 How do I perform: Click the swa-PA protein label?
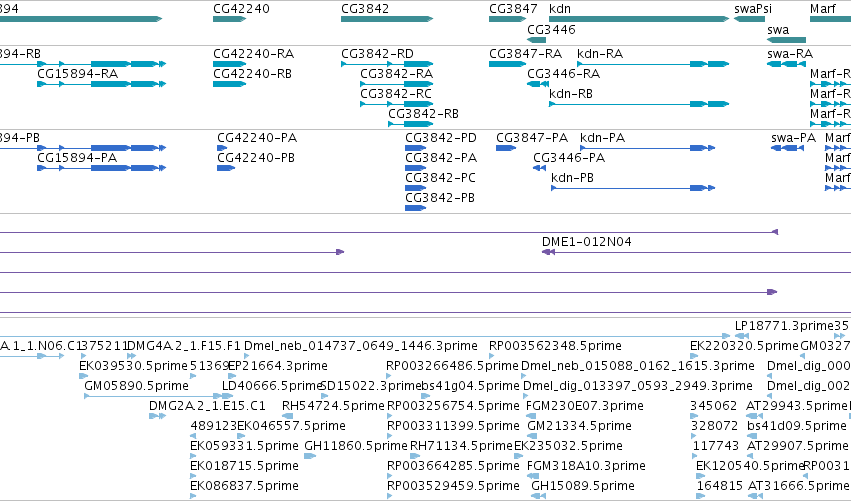pyautogui.click(x=793, y=138)
